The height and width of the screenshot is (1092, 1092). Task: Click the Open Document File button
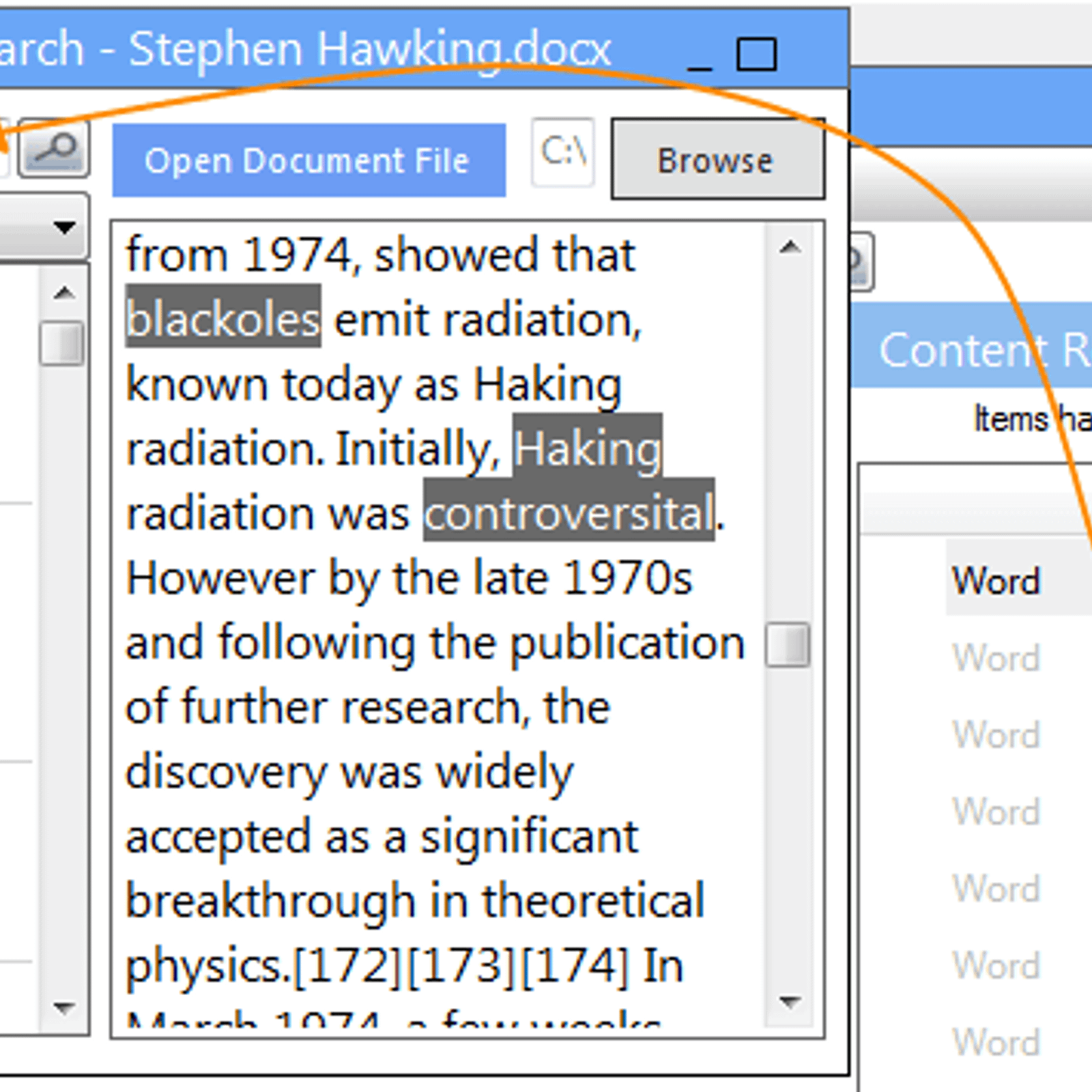point(308,160)
